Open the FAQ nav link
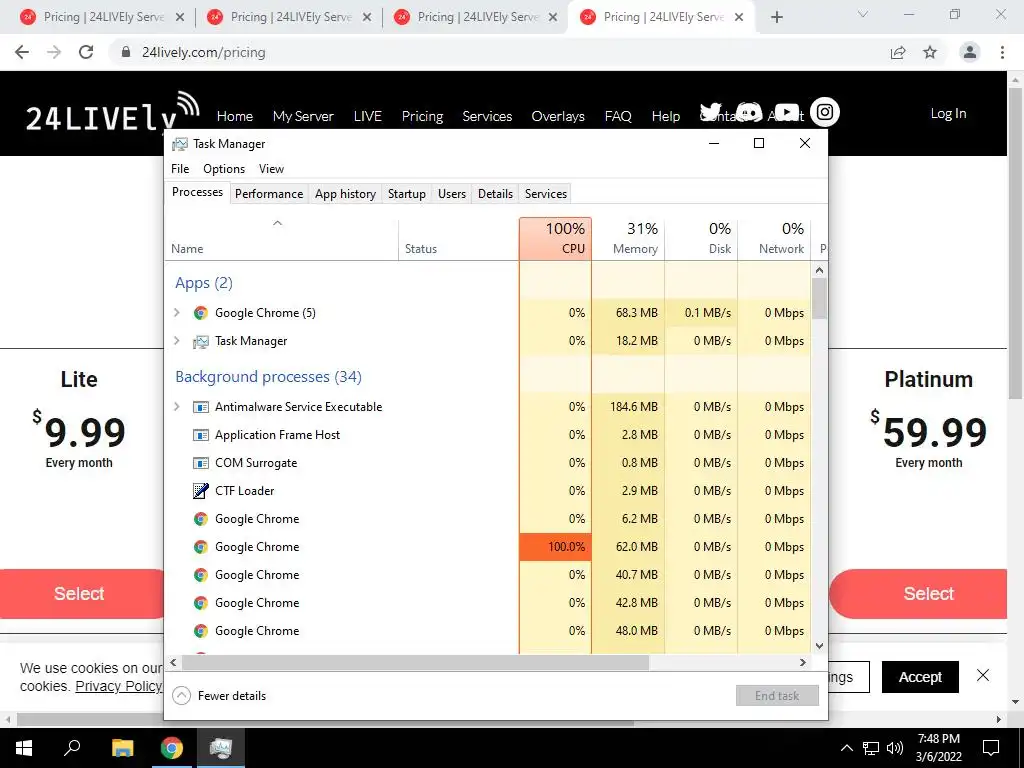Image resolution: width=1024 pixels, height=768 pixels. [618, 116]
